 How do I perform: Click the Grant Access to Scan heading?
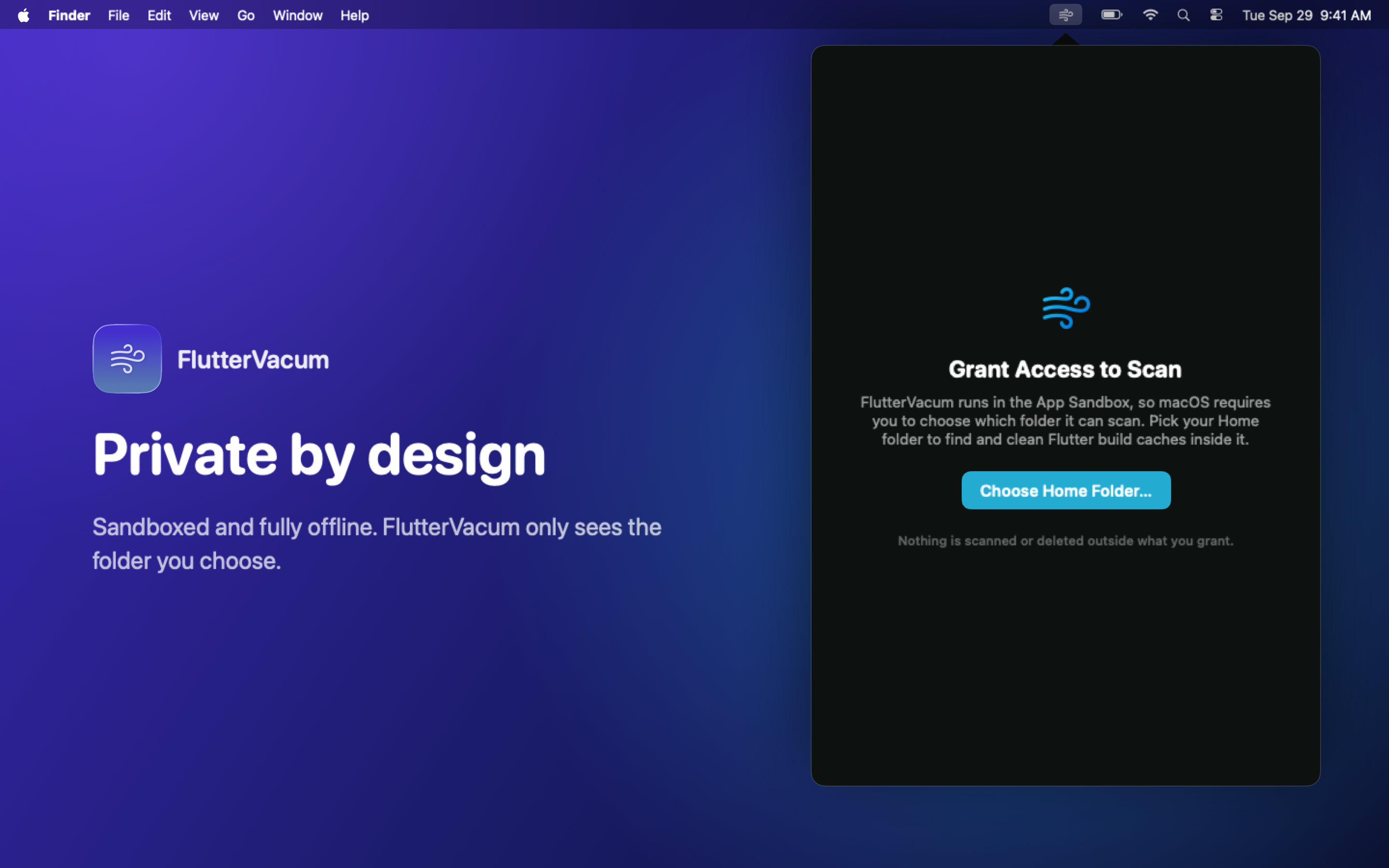tap(1065, 369)
